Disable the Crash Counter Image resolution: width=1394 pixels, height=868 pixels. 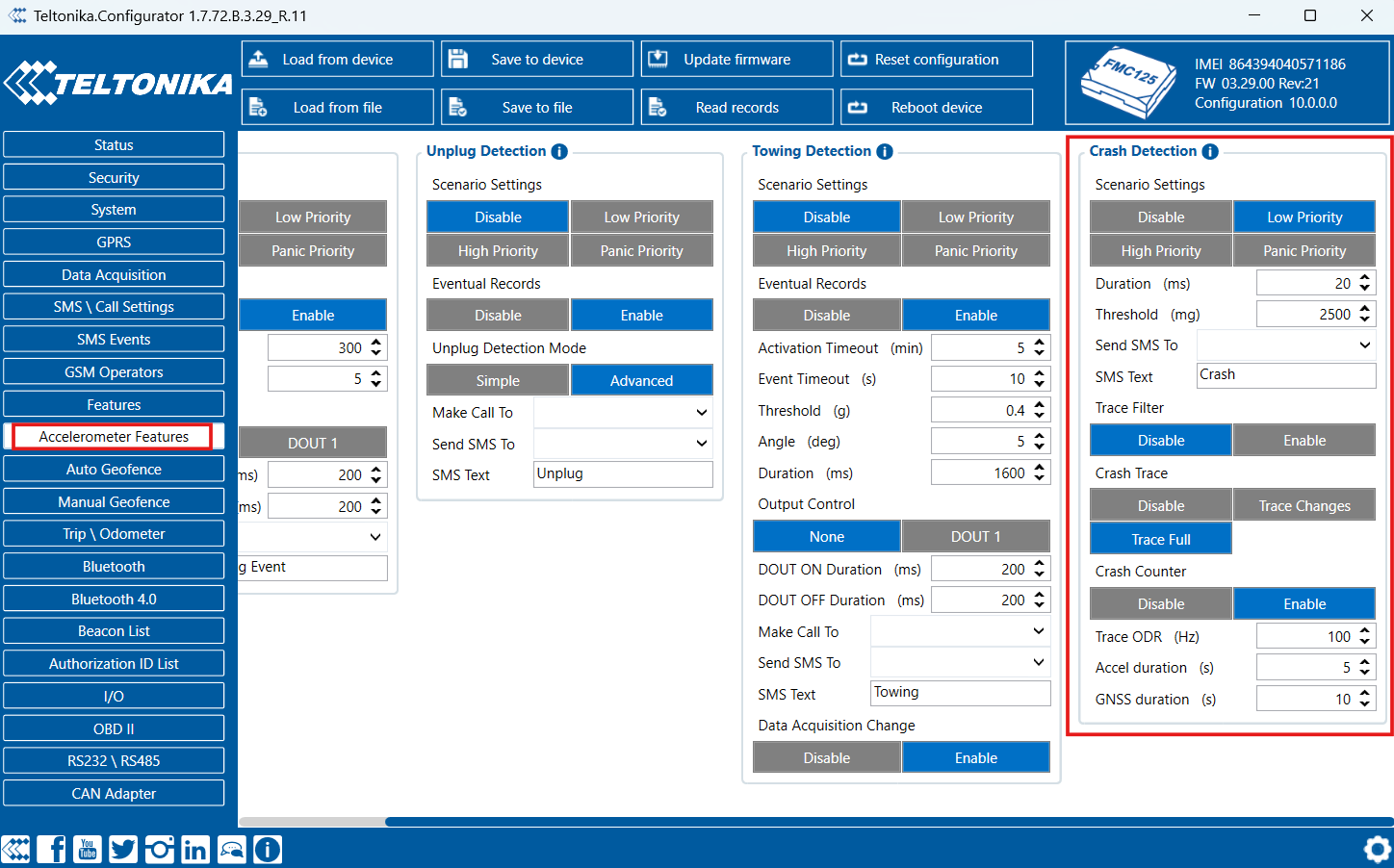click(1161, 603)
